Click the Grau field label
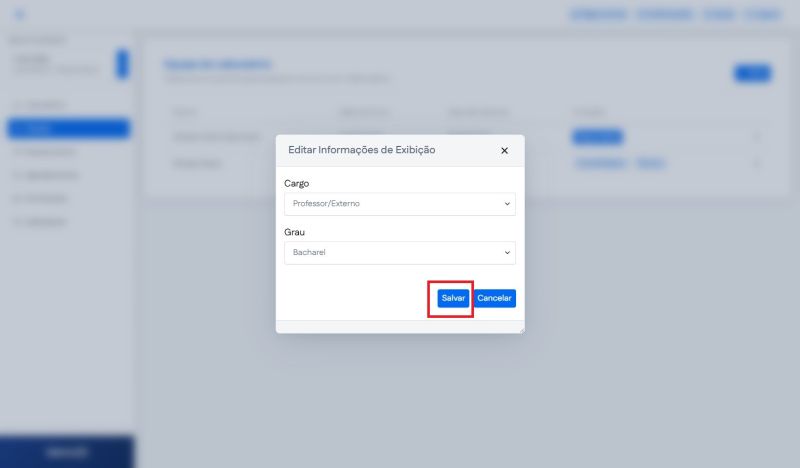The width and height of the screenshot is (800, 468). tap(296, 232)
